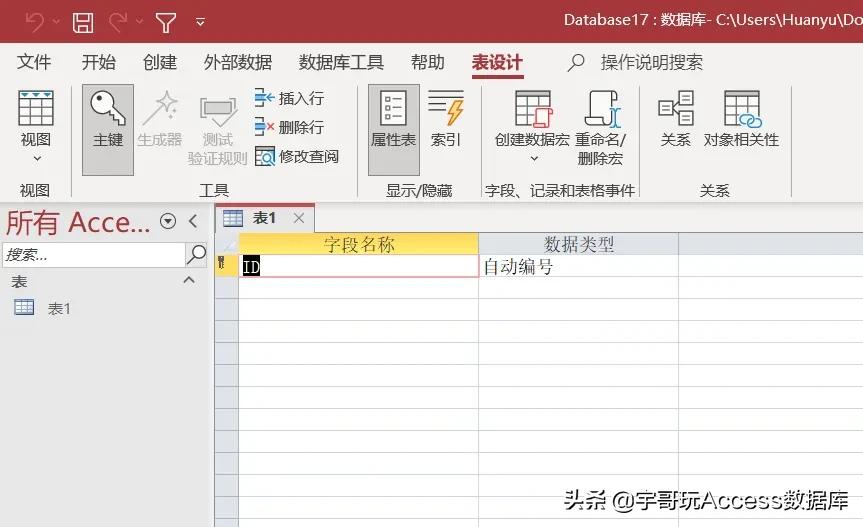Close the 表1 tab
The height and width of the screenshot is (527, 863).
pos(299,218)
